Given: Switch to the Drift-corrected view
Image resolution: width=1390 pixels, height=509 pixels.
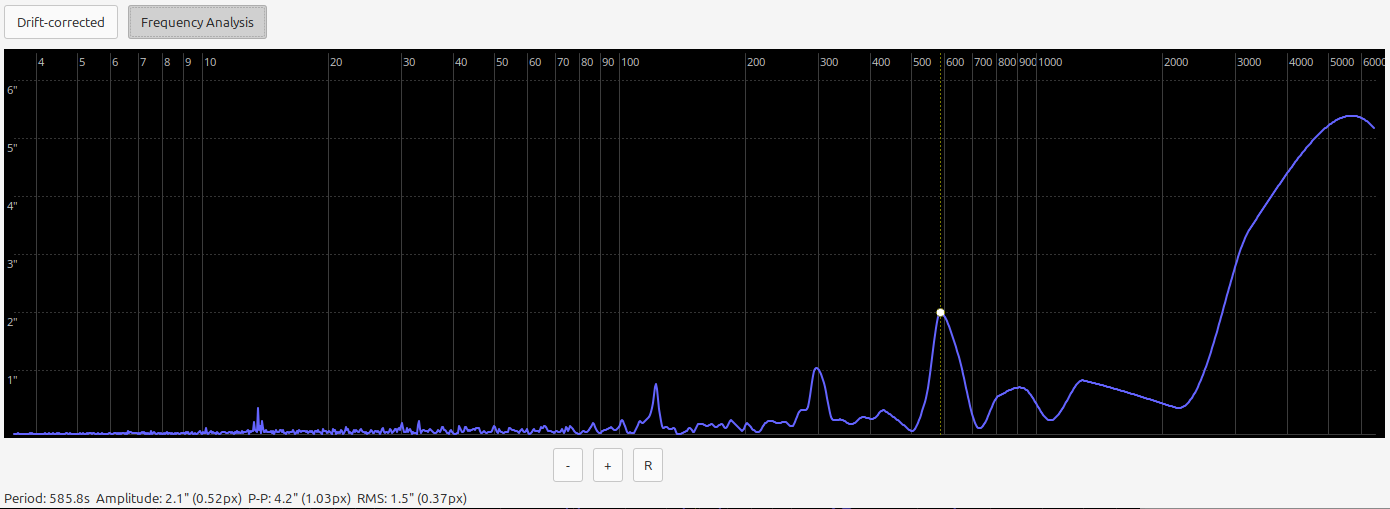Looking at the screenshot, I should (x=61, y=22).
